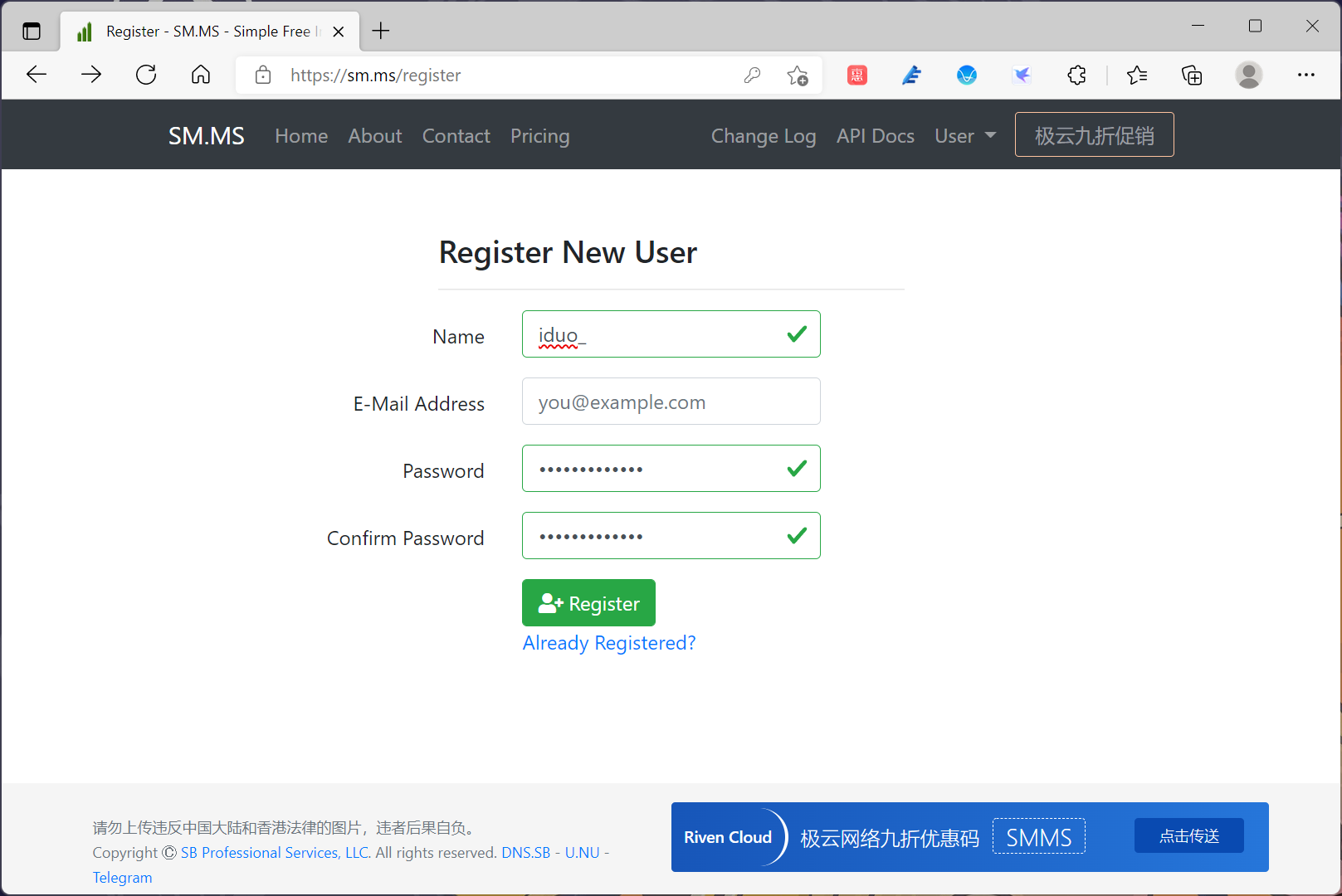This screenshot has width=1342, height=896.
Task: Open the User dropdown menu
Action: point(964,135)
